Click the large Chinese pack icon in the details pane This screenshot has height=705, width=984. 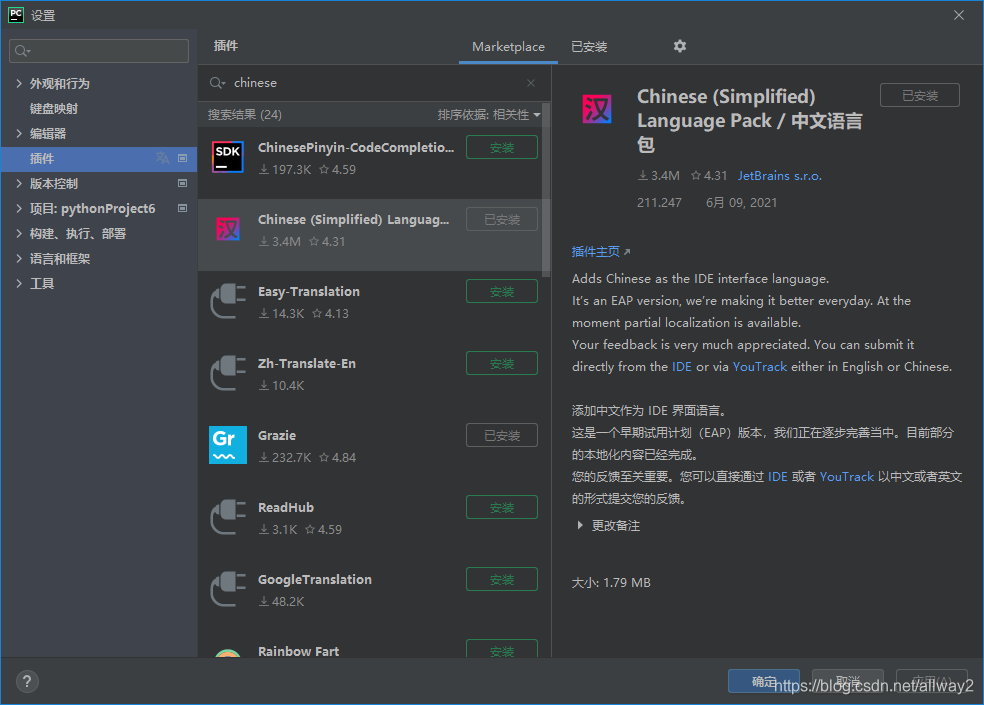(x=597, y=109)
